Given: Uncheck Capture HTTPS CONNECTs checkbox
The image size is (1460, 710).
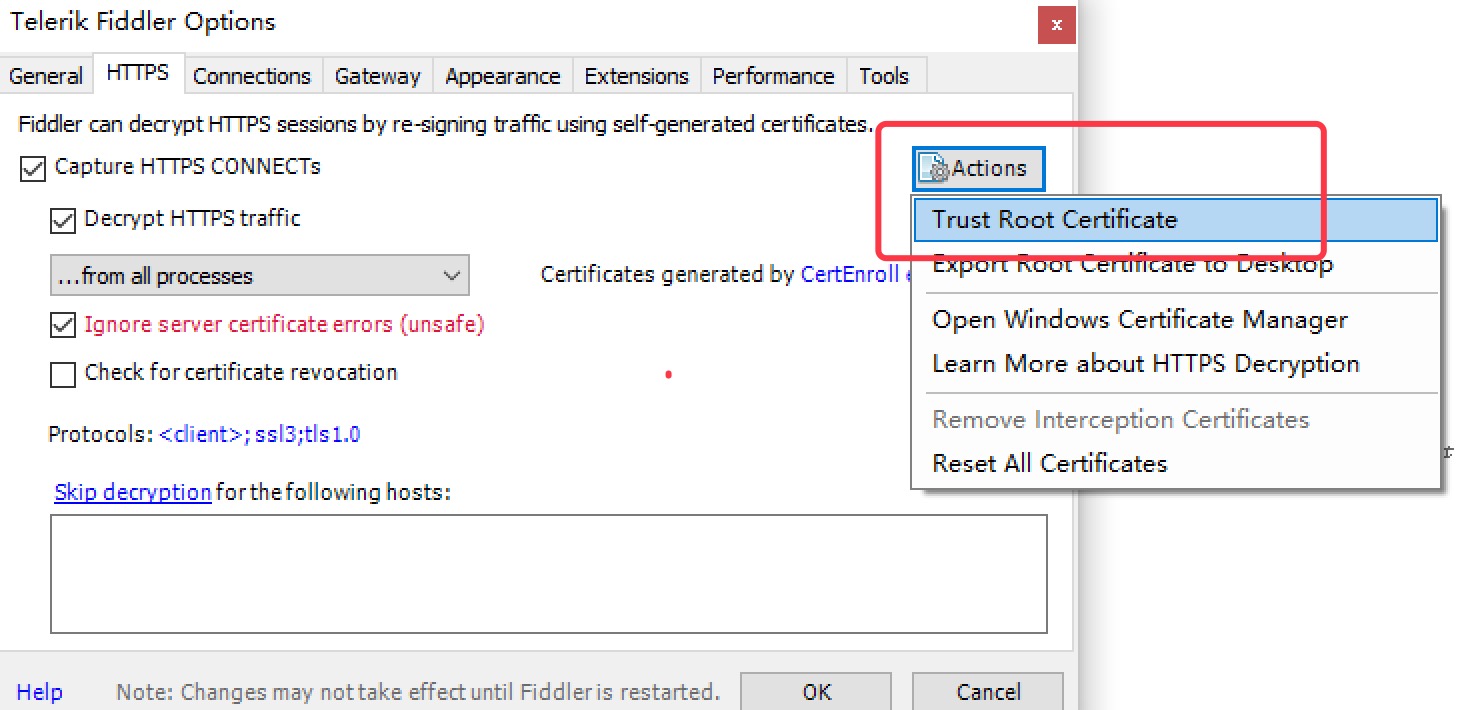Looking at the screenshot, I should click(x=33, y=168).
